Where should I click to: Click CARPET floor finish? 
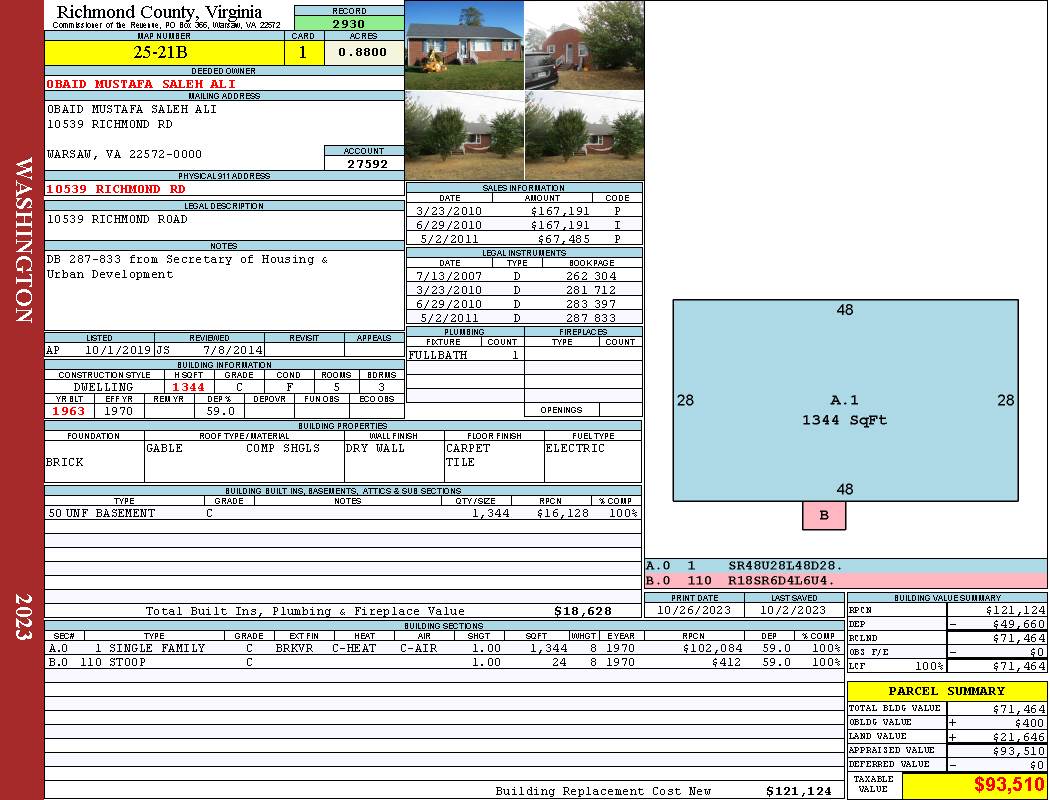[x=468, y=448]
